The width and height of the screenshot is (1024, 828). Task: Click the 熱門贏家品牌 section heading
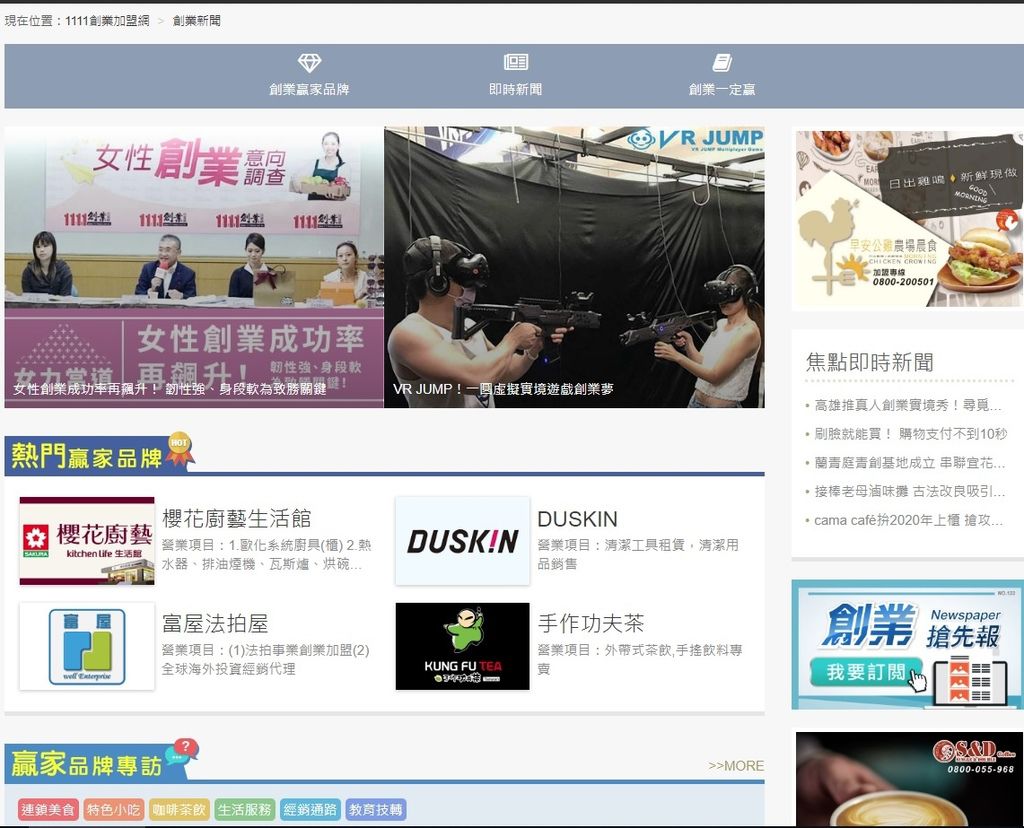[86, 456]
